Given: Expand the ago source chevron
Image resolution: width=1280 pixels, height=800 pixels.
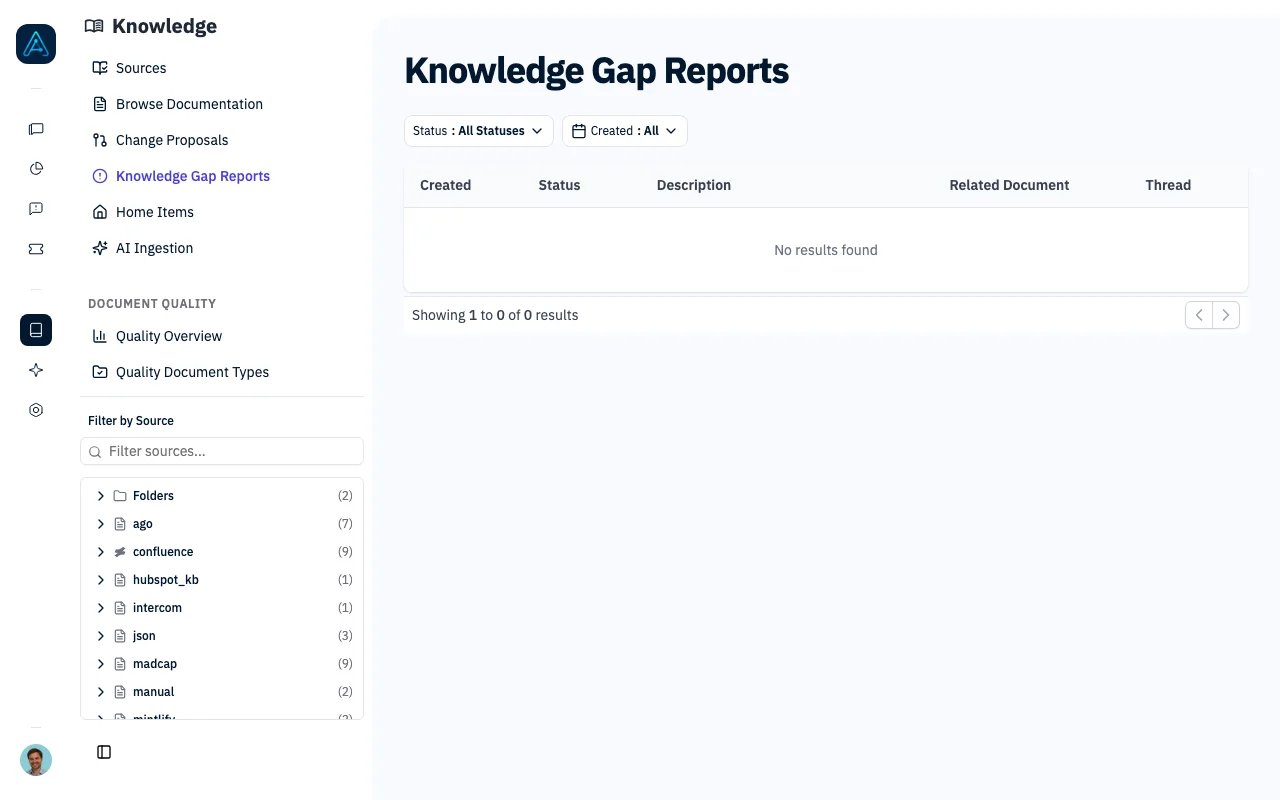Looking at the screenshot, I should point(101,524).
